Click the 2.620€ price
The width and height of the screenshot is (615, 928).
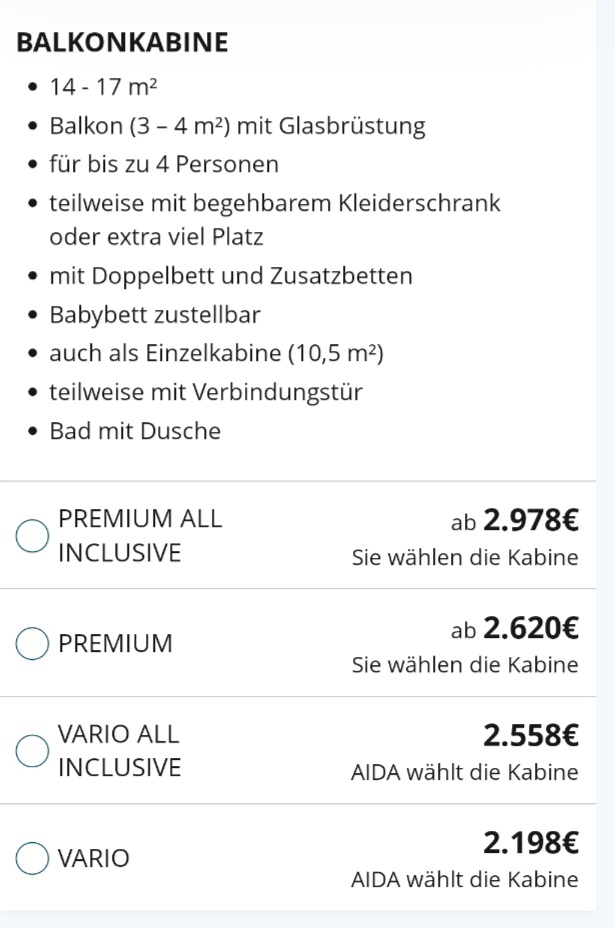tap(530, 628)
